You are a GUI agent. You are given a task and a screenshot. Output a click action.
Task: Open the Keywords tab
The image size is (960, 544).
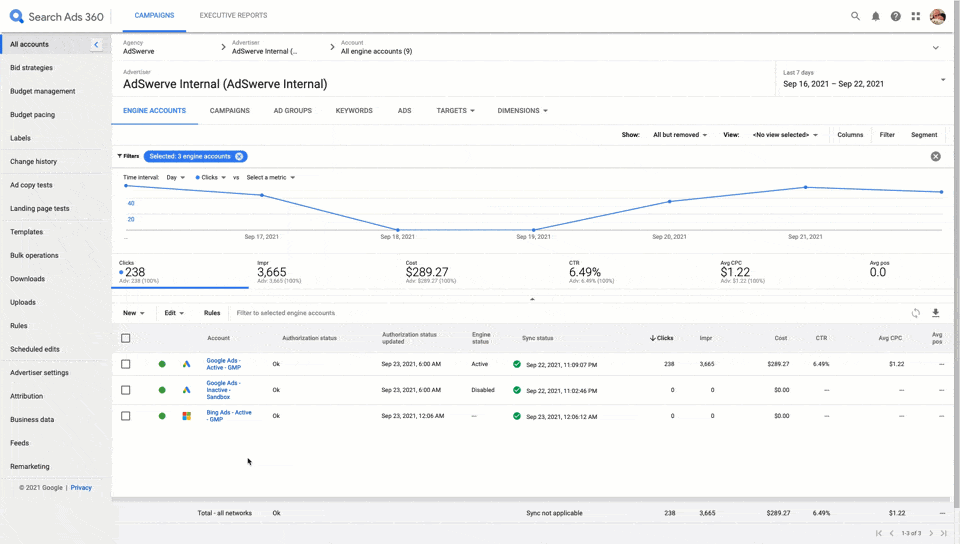[x=354, y=111]
